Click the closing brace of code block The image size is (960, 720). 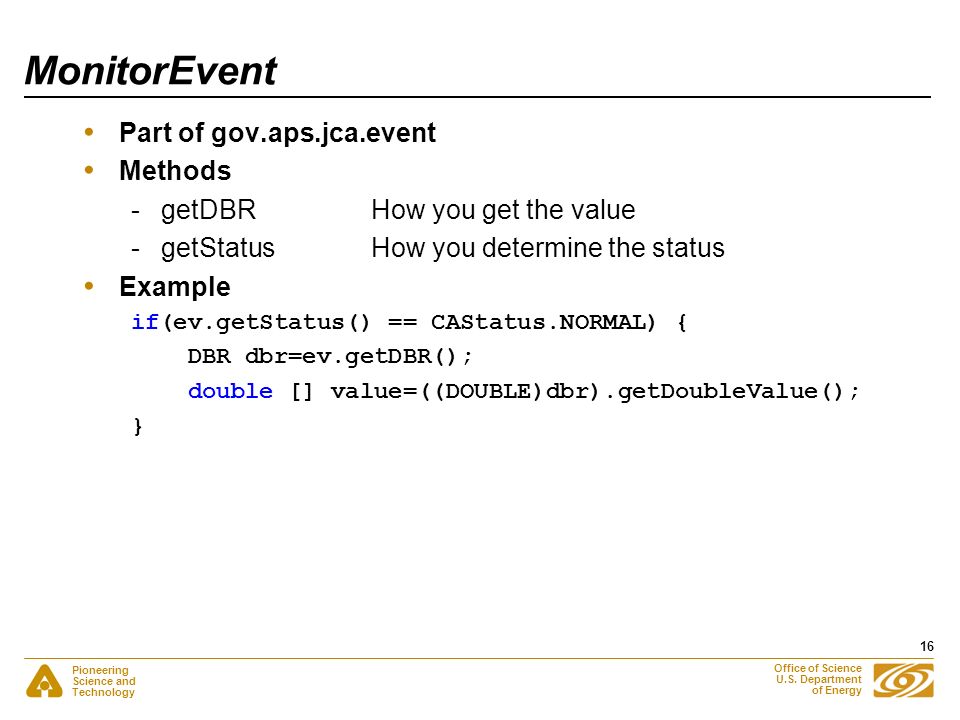(x=138, y=426)
